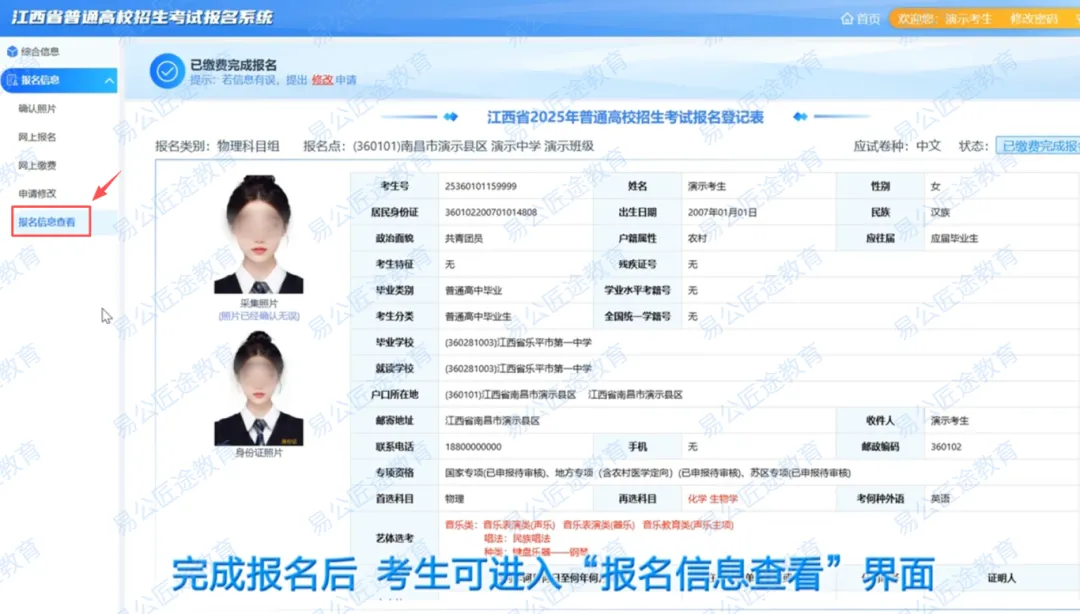1080x614 pixels.
Task: Click the 已缴费完成报名 heading
Action: click(x=233, y=65)
